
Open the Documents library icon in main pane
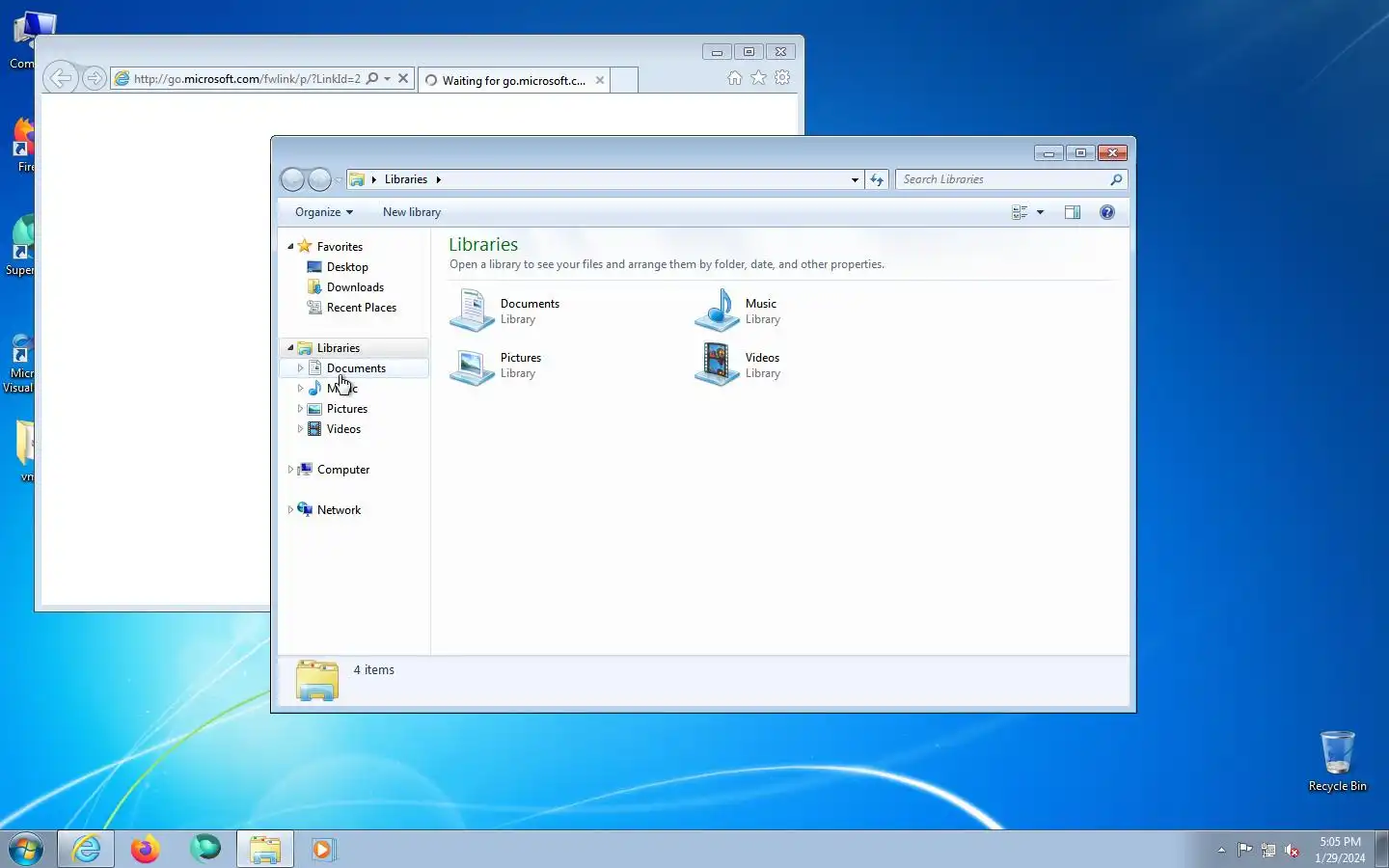pyautogui.click(x=472, y=311)
